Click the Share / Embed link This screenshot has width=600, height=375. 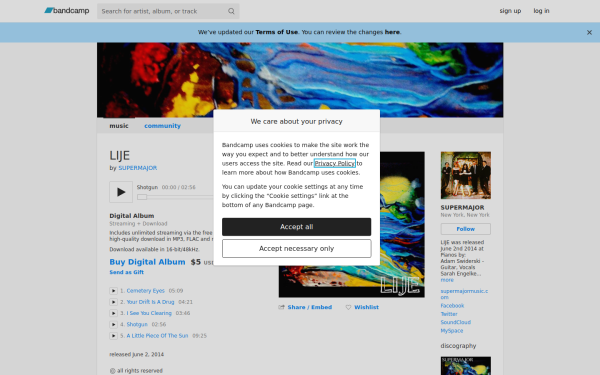(x=310, y=307)
